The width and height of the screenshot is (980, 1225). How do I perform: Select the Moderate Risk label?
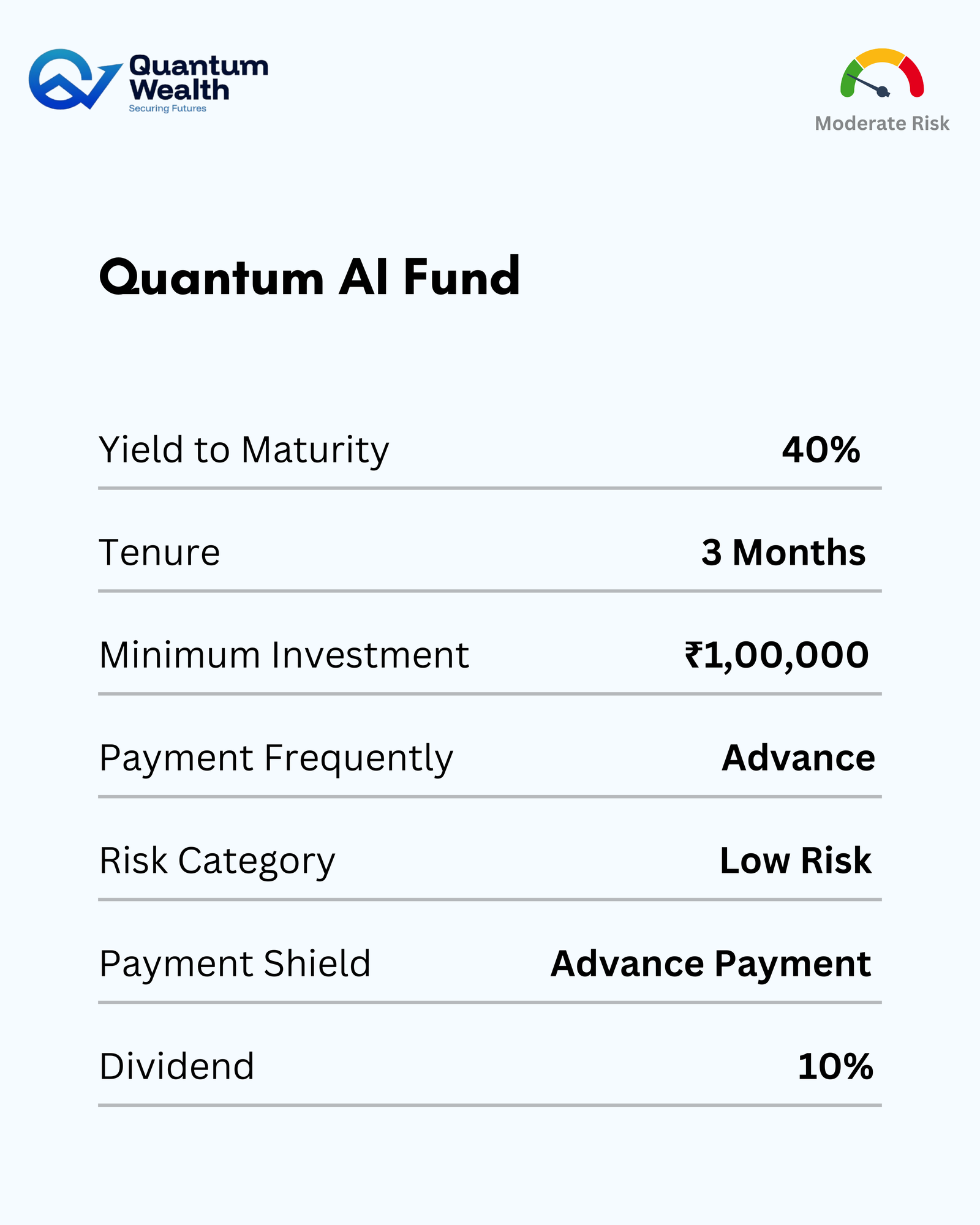[881, 124]
